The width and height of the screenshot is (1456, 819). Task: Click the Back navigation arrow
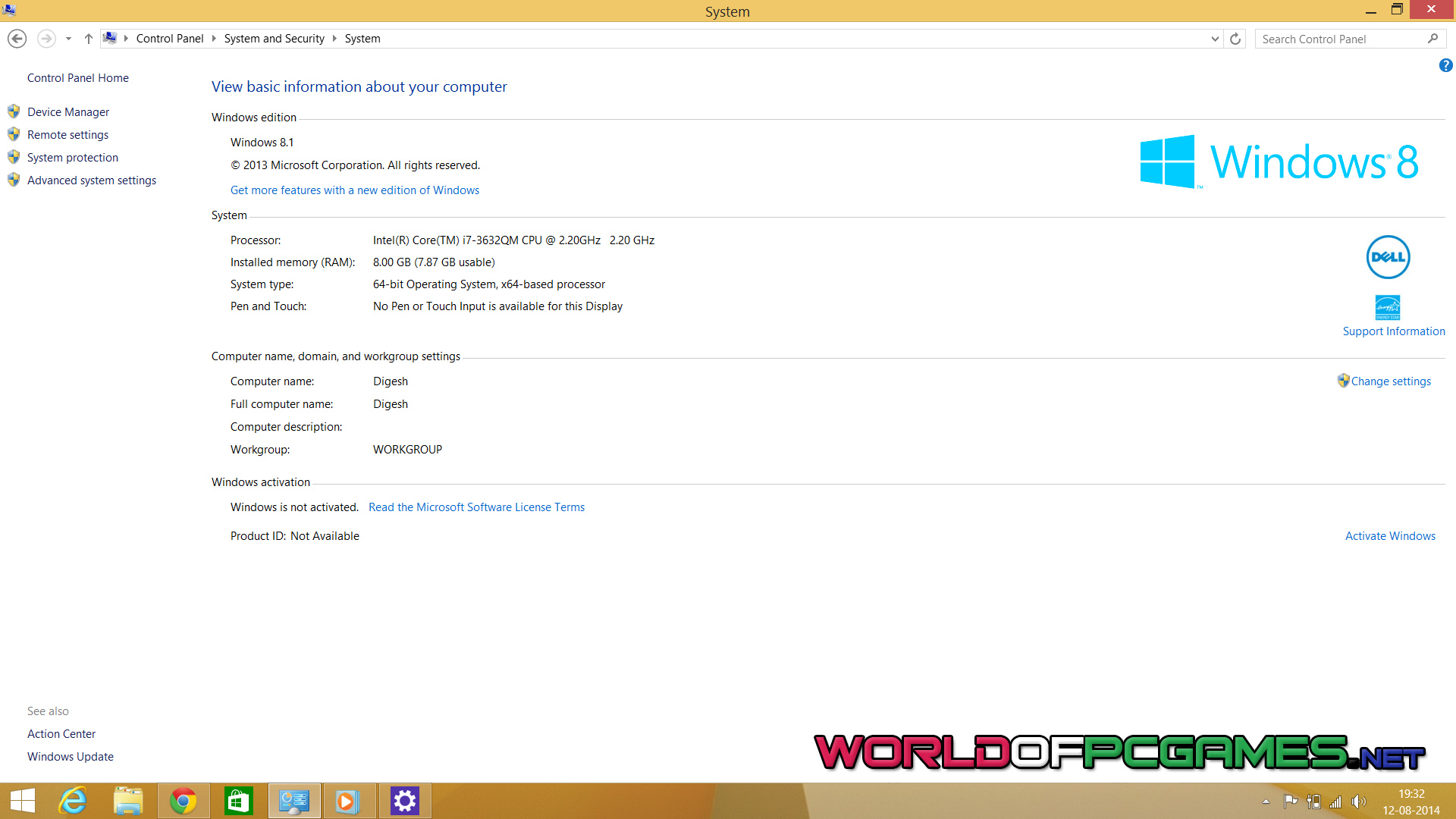[x=17, y=39]
